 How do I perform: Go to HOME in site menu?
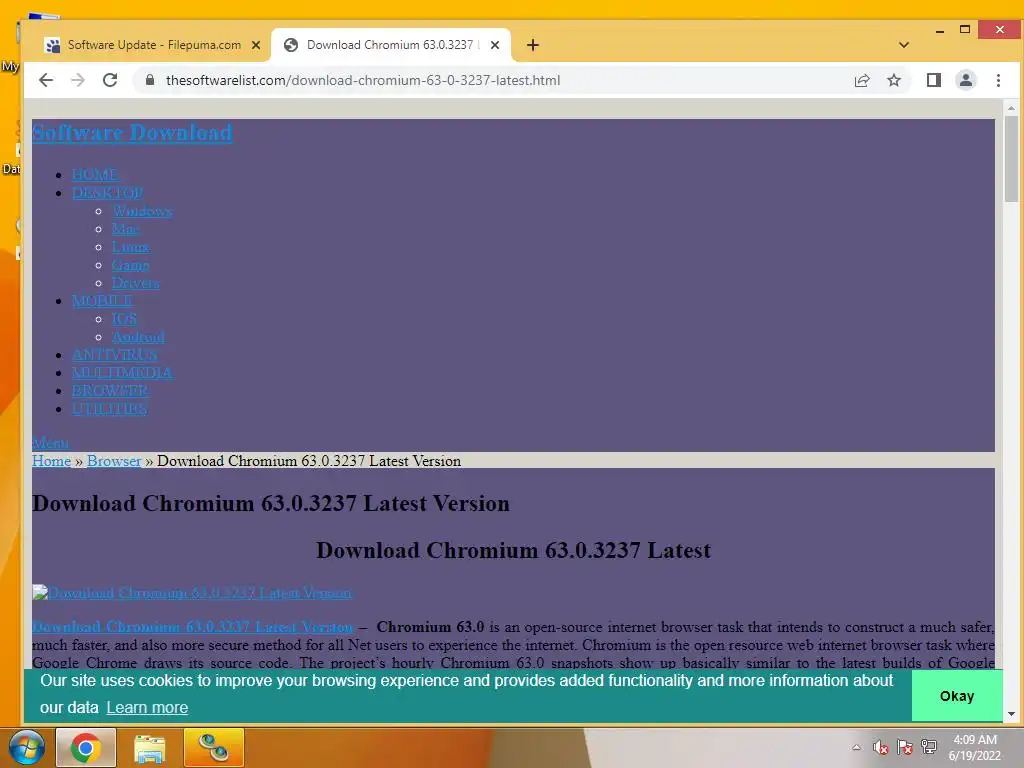coord(95,174)
